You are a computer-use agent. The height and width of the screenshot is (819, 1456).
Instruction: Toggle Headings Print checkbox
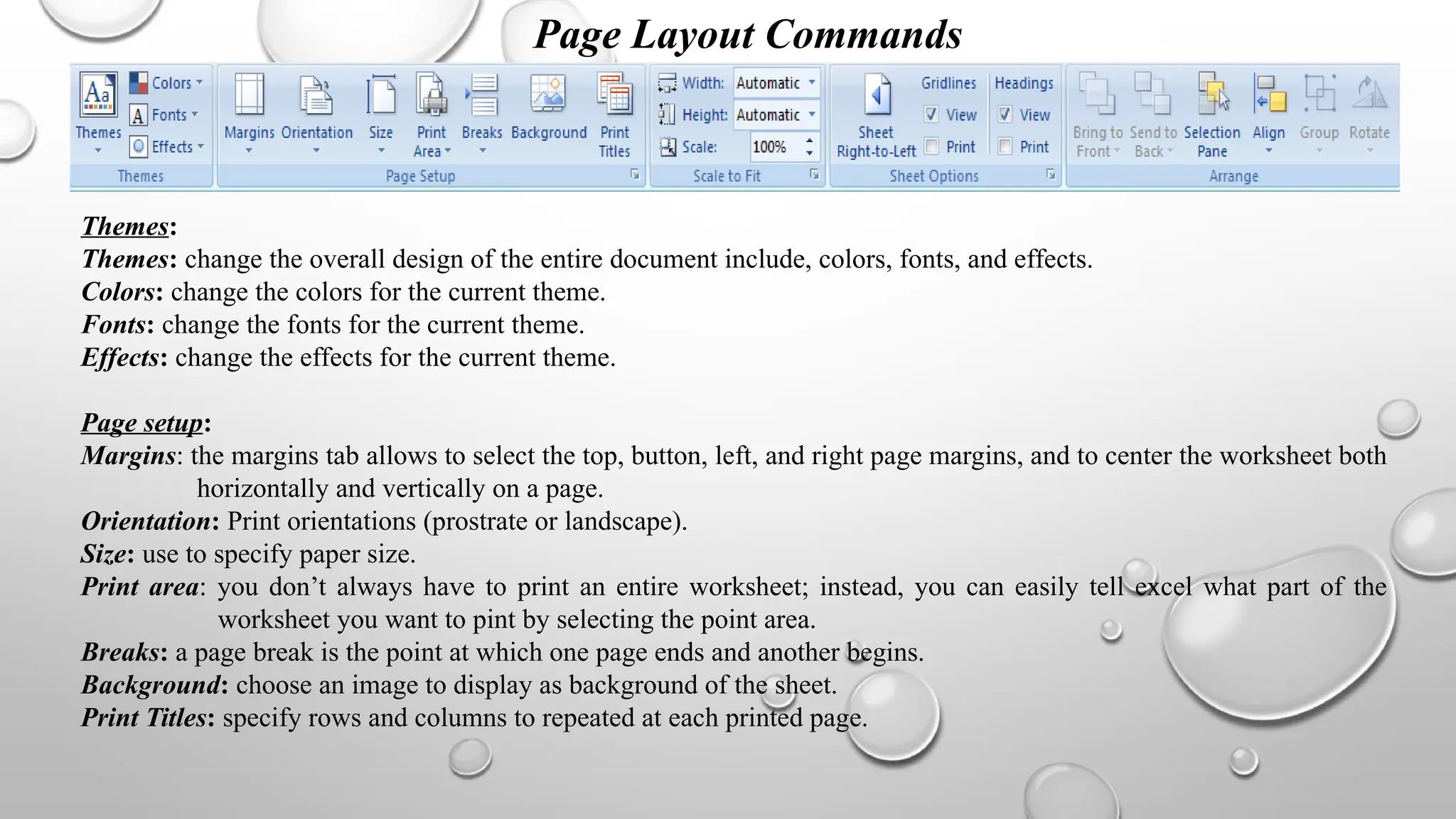[1005, 146]
